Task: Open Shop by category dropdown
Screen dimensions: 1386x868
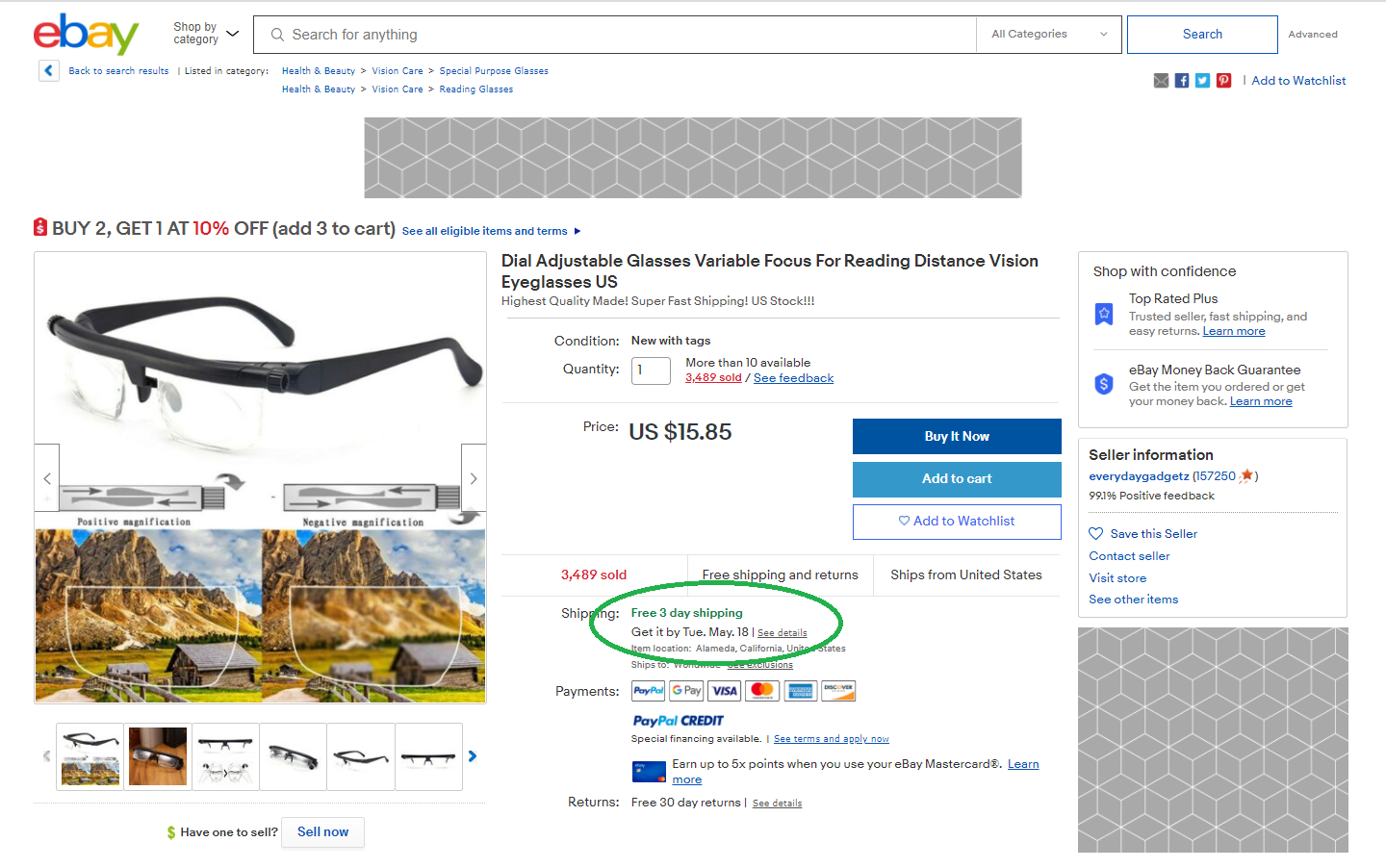Action: point(205,34)
